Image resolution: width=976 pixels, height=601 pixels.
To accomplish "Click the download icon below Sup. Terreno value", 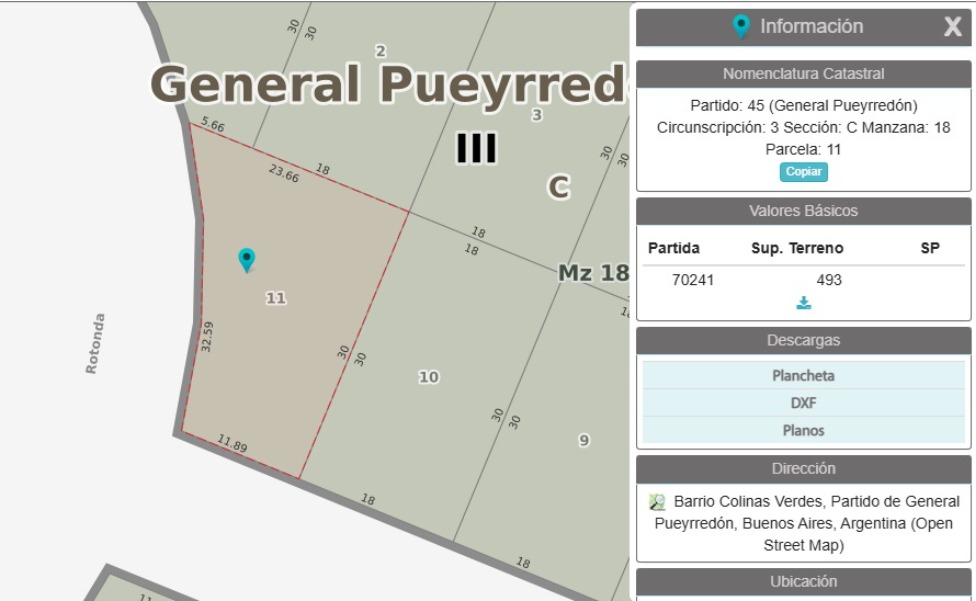I will click(x=803, y=303).
